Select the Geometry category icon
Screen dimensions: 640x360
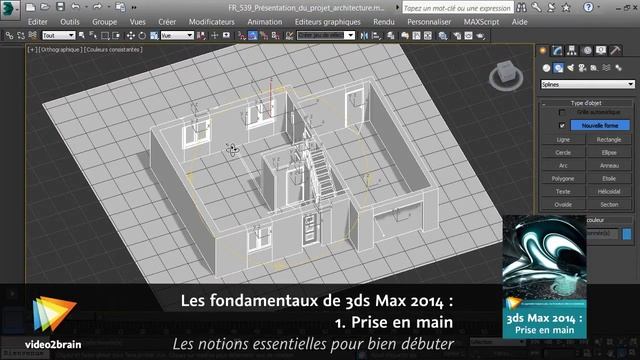tap(547, 68)
